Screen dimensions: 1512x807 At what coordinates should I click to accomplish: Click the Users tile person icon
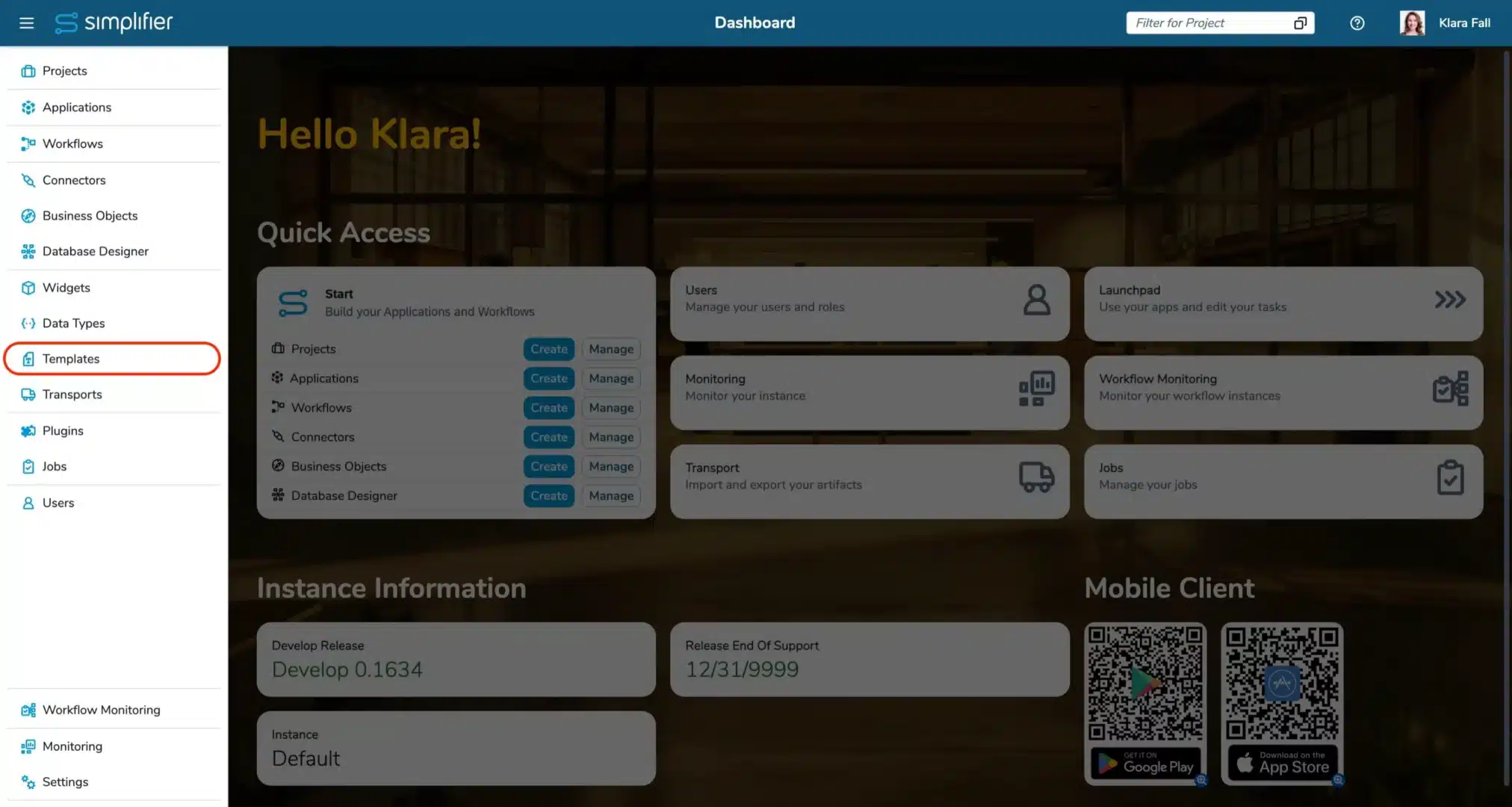point(1036,300)
